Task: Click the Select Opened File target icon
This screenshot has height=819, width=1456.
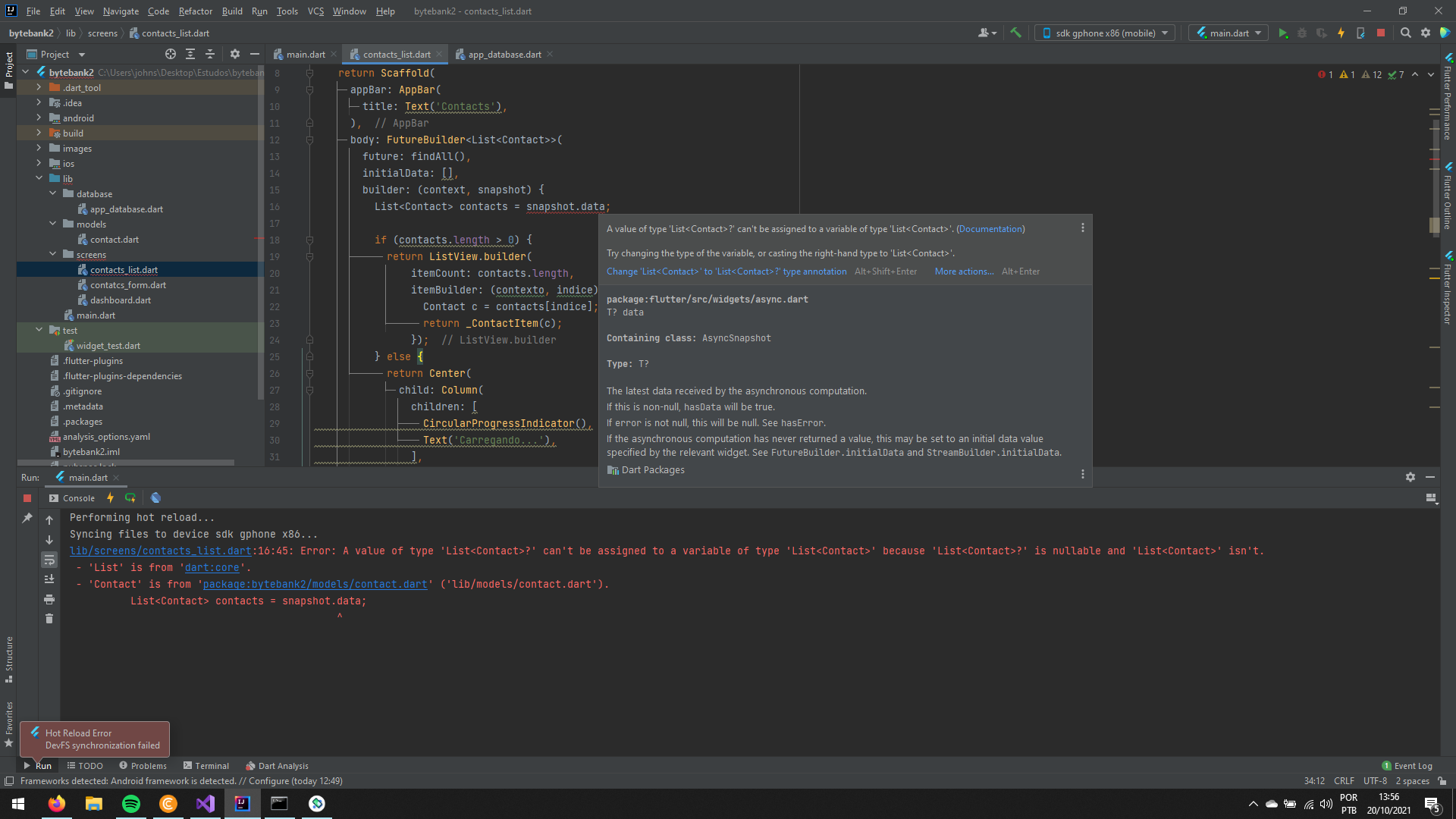Action: pos(171,54)
